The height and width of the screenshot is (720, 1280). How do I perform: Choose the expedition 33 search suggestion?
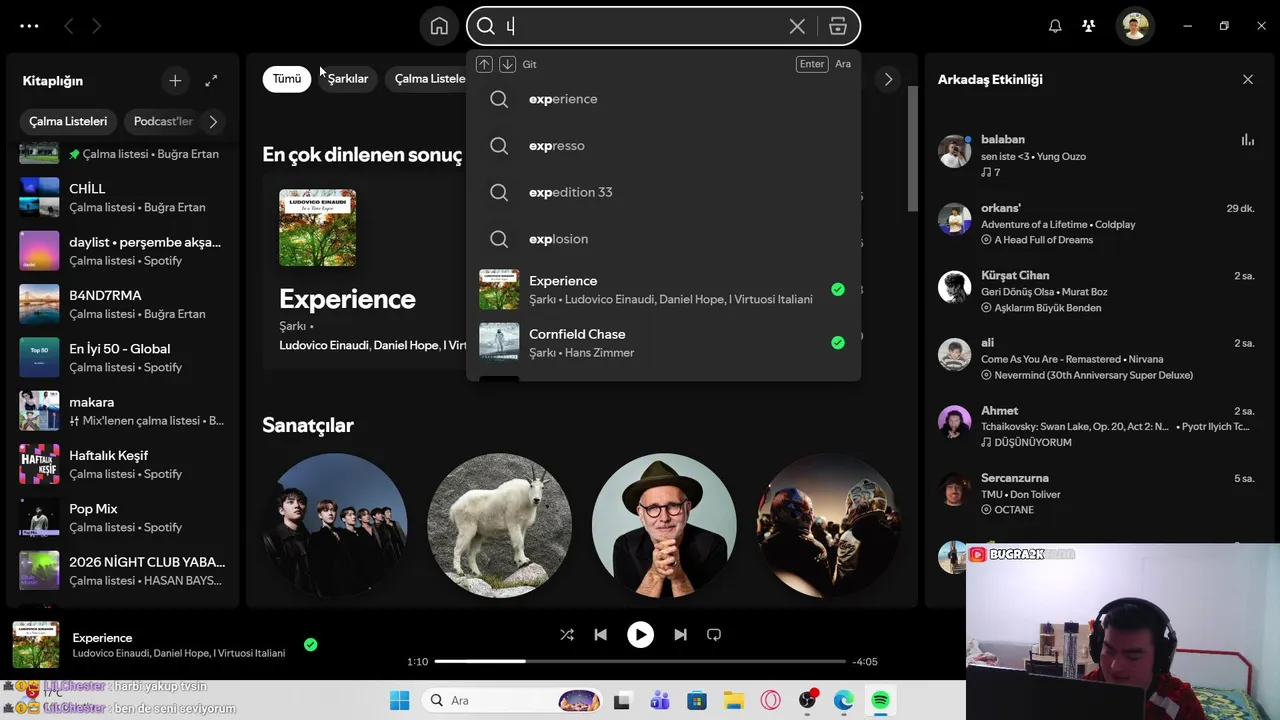pyautogui.click(x=663, y=192)
